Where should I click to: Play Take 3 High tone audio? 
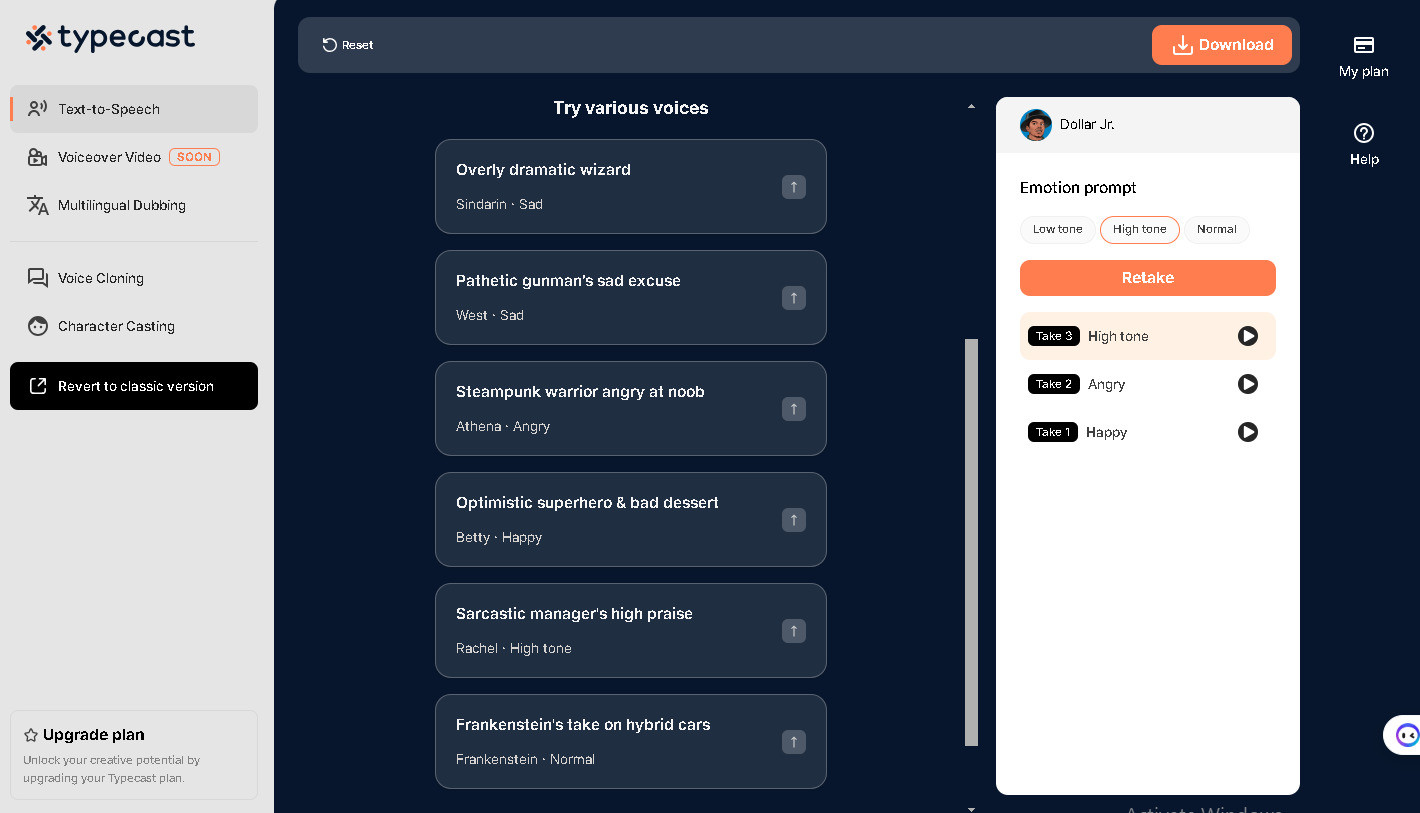click(x=1248, y=336)
